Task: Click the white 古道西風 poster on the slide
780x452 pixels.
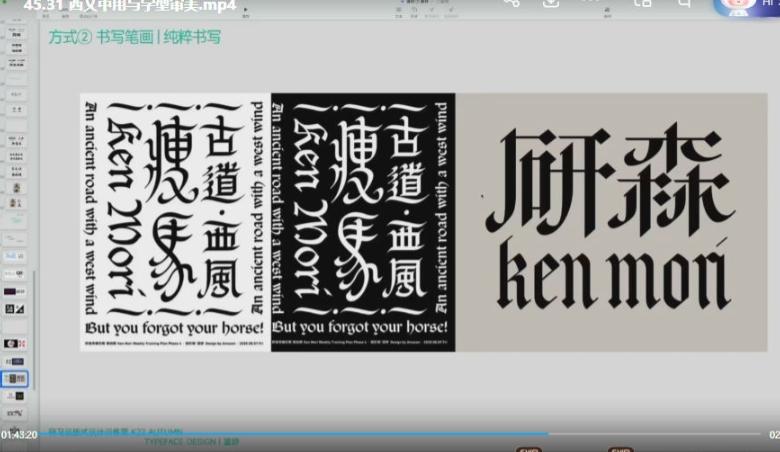Action: pos(175,221)
